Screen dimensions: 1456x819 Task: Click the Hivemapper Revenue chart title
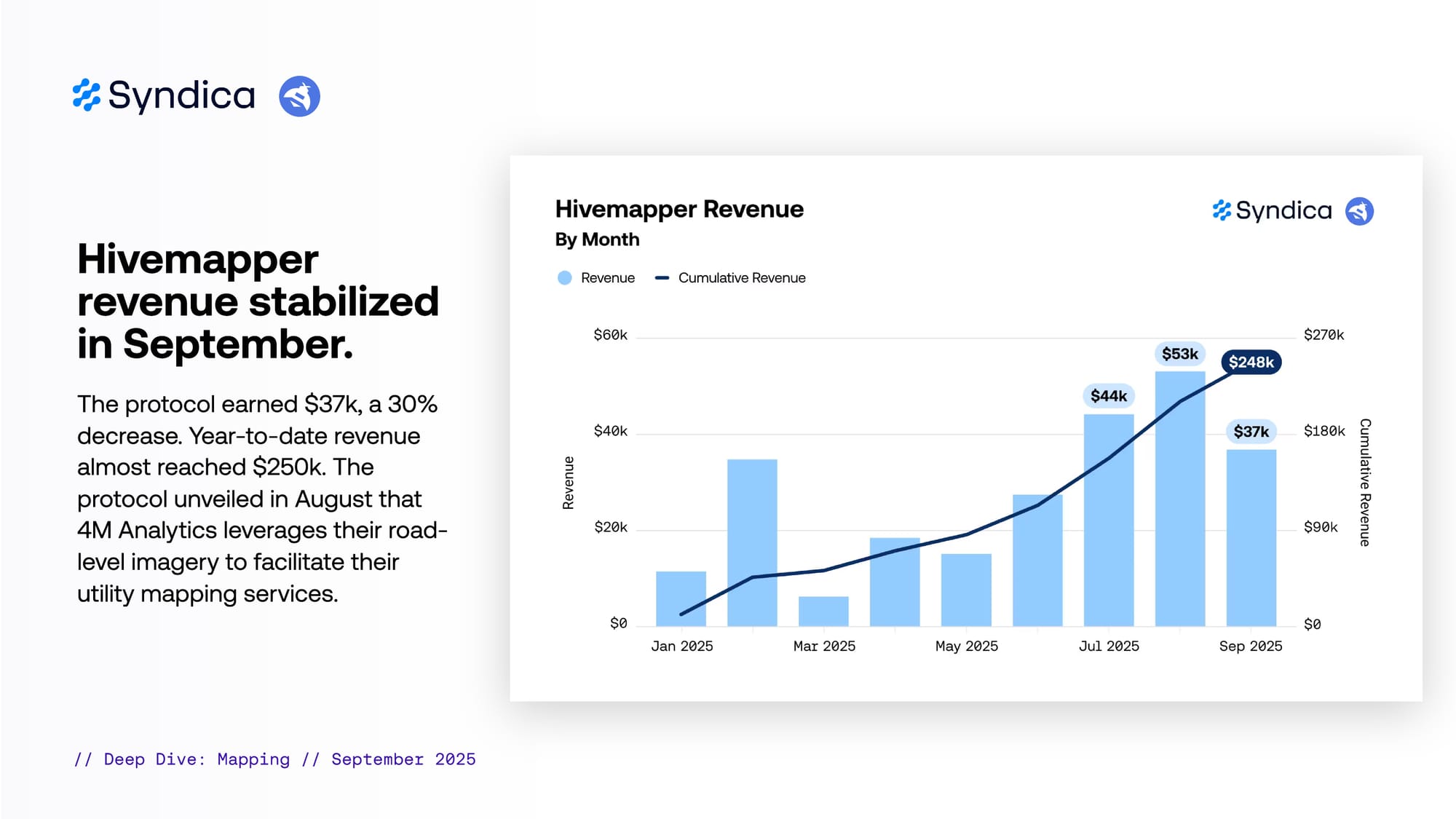click(678, 209)
